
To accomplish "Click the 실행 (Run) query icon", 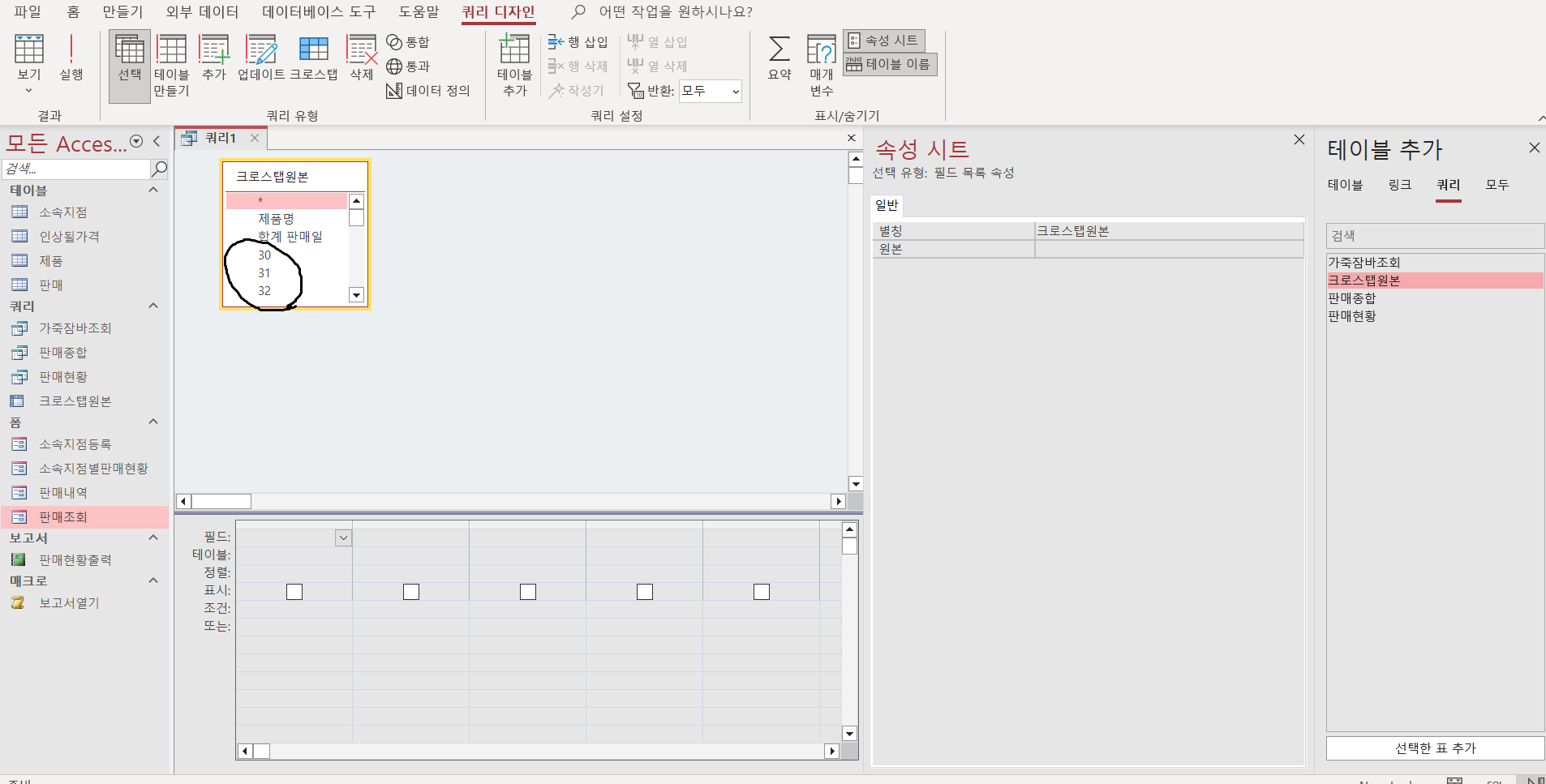I will [x=71, y=57].
